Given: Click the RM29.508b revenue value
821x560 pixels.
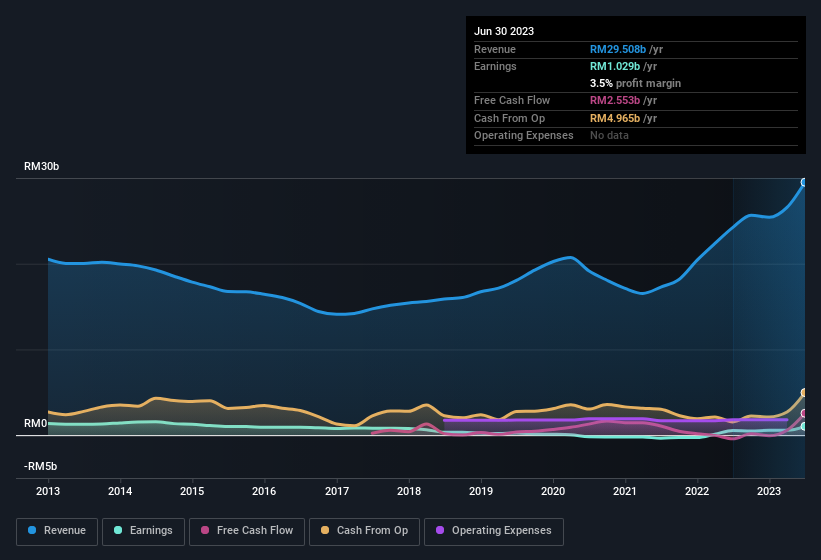Looking at the screenshot, I should pos(618,49).
